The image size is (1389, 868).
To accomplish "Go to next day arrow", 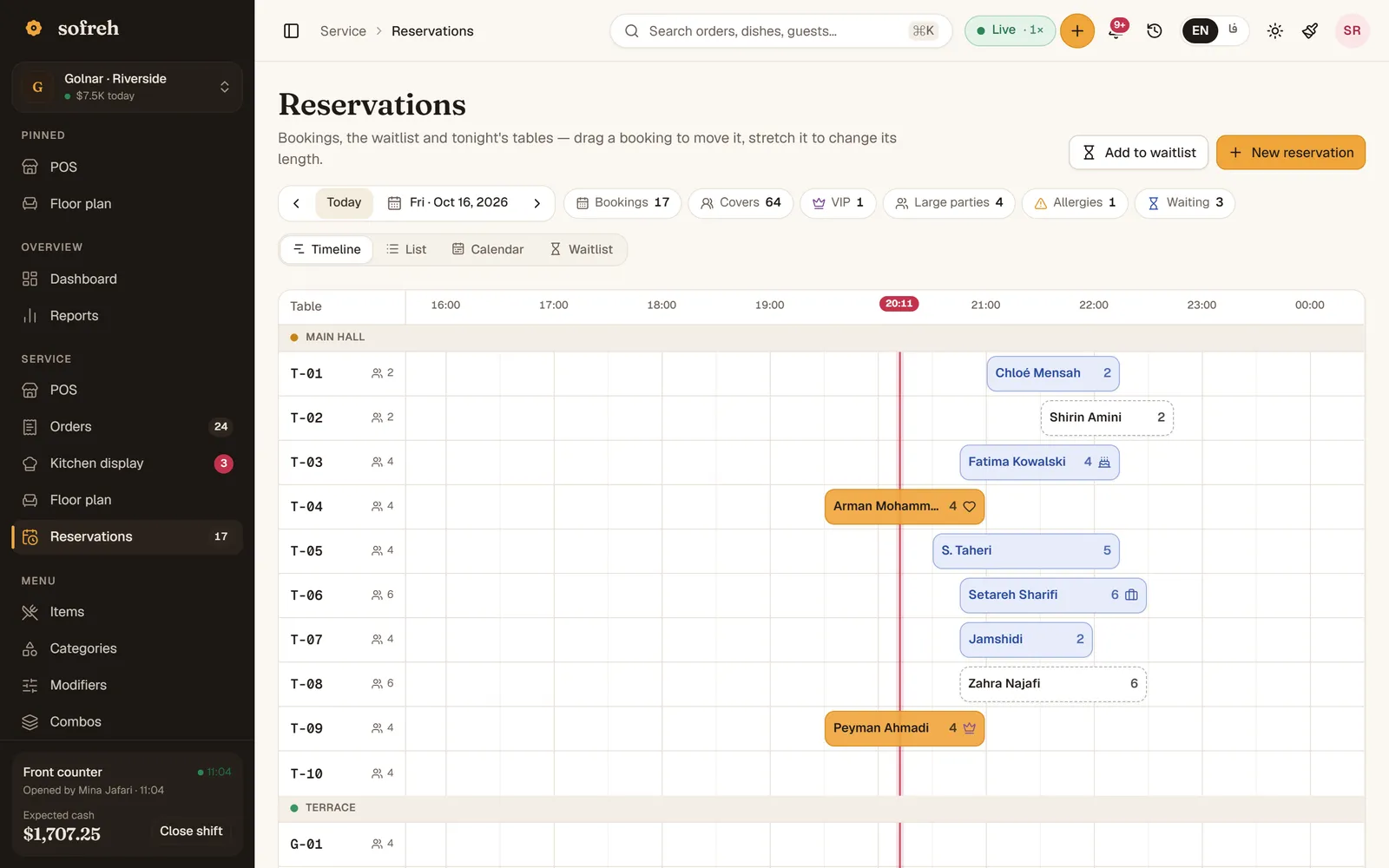I will (537, 203).
